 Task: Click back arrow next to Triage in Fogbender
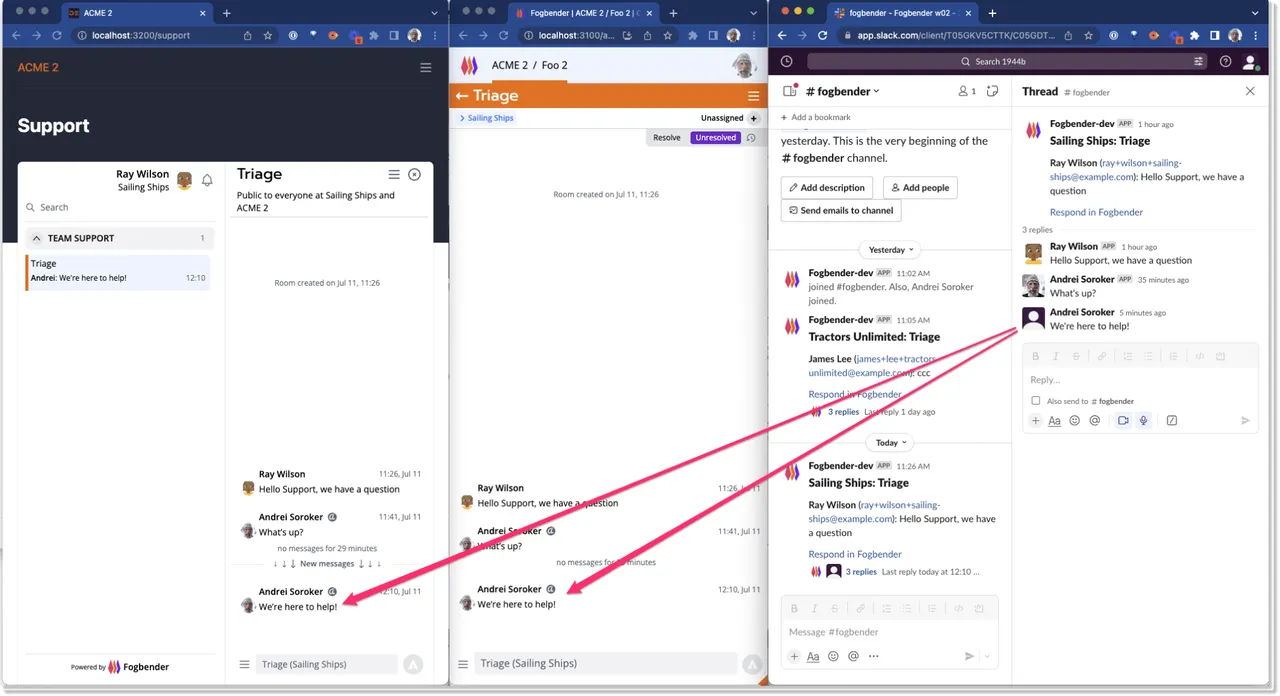pos(462,96)
